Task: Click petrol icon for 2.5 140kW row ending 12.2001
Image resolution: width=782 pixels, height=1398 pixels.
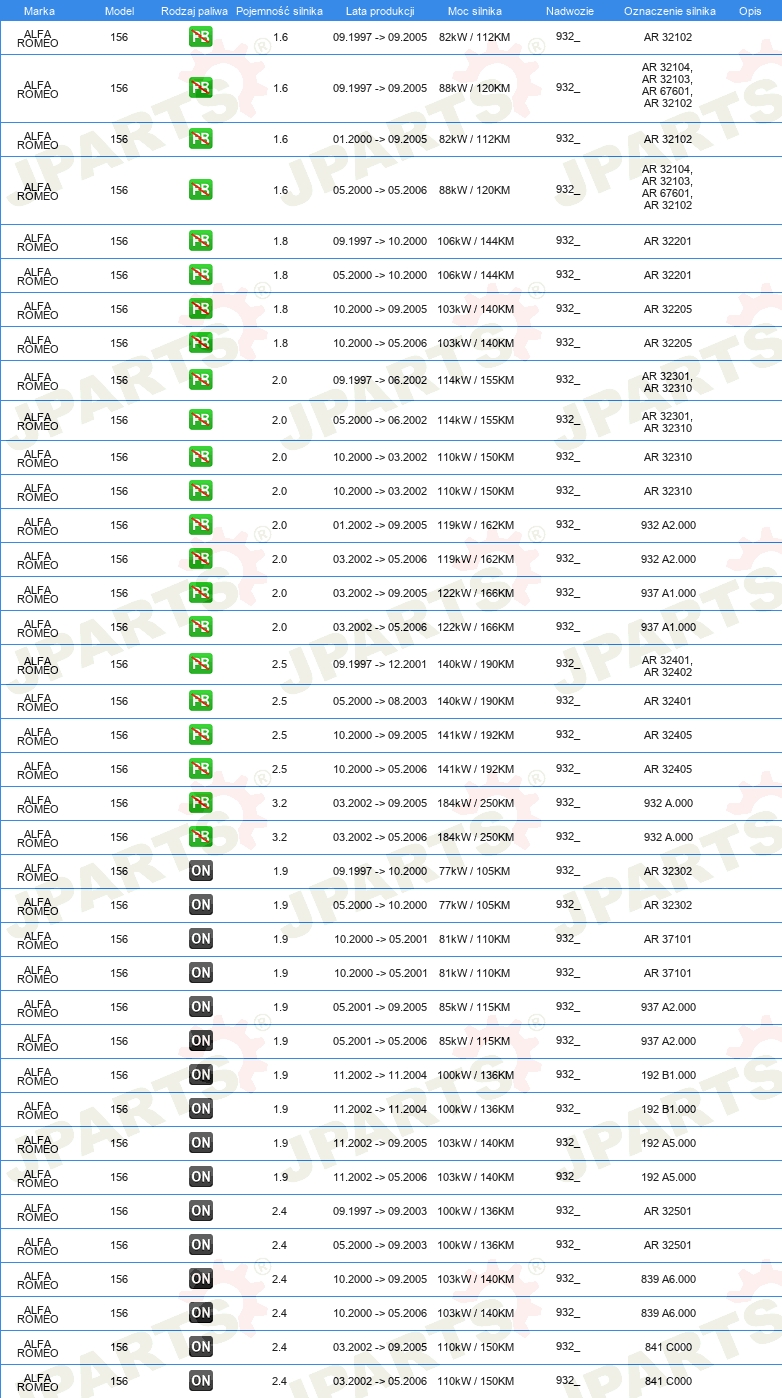Action: pos(200,664)
